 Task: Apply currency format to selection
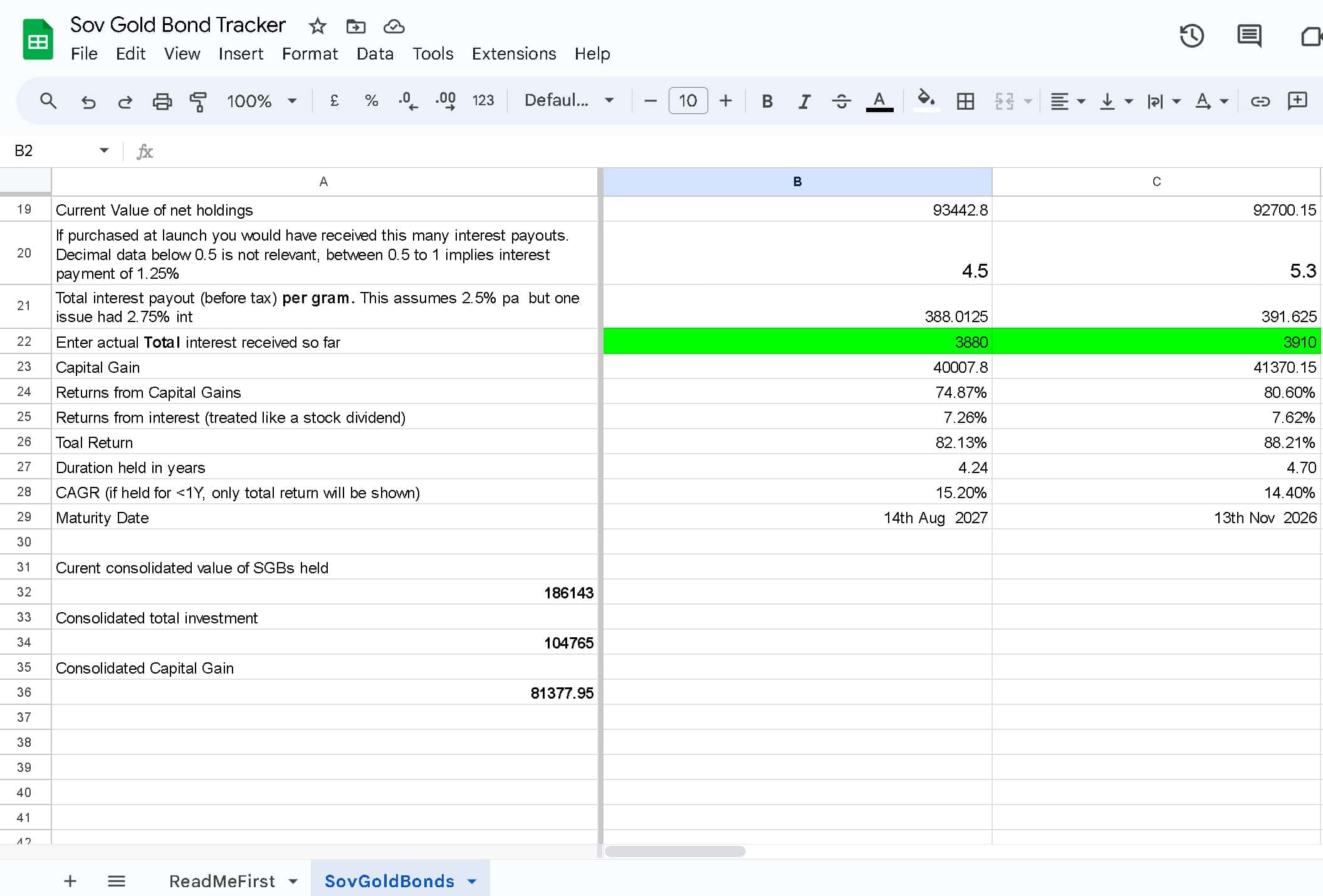click(x=334, y=101)
